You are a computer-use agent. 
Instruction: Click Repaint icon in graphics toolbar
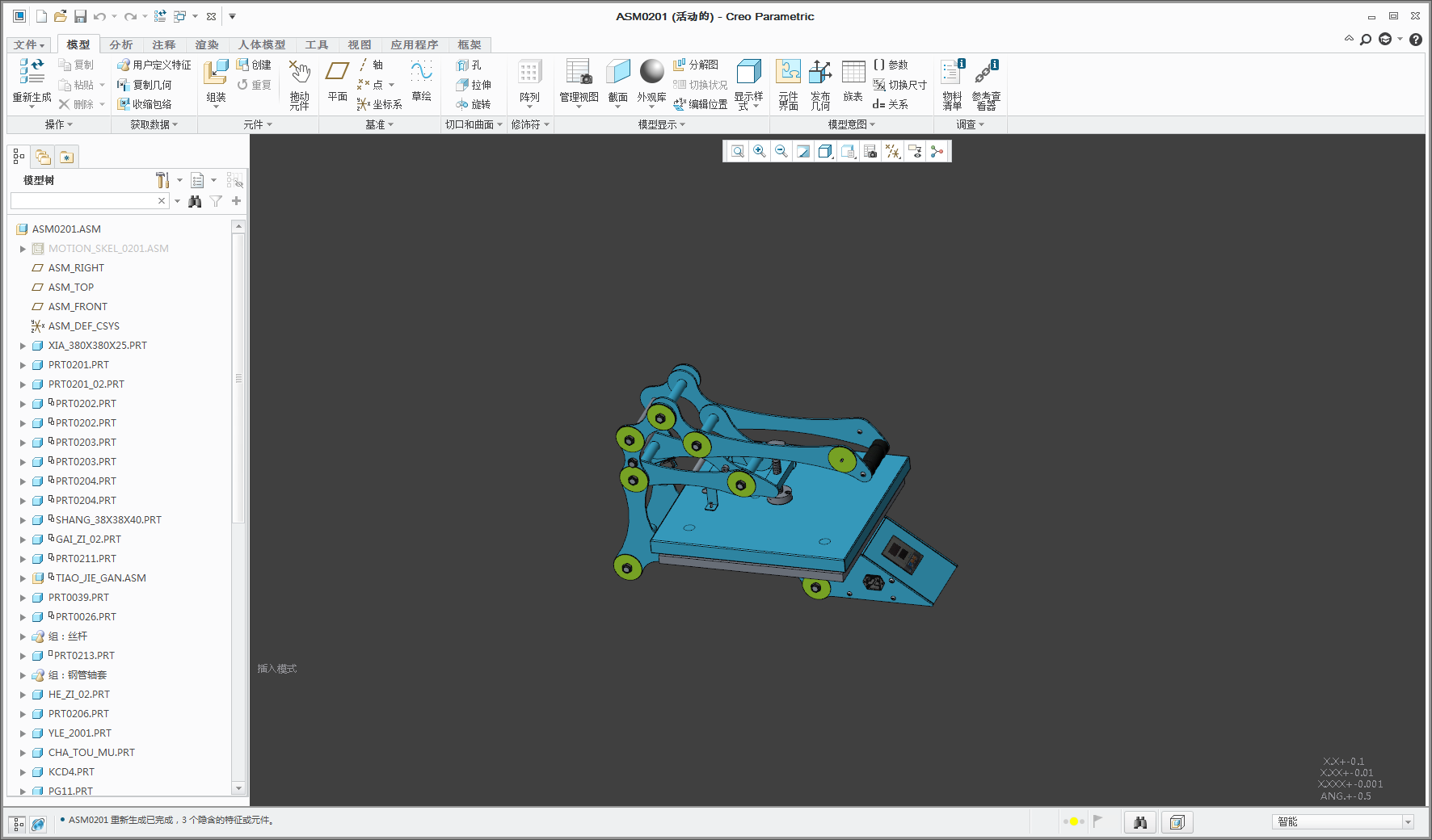tap(803, 151)
